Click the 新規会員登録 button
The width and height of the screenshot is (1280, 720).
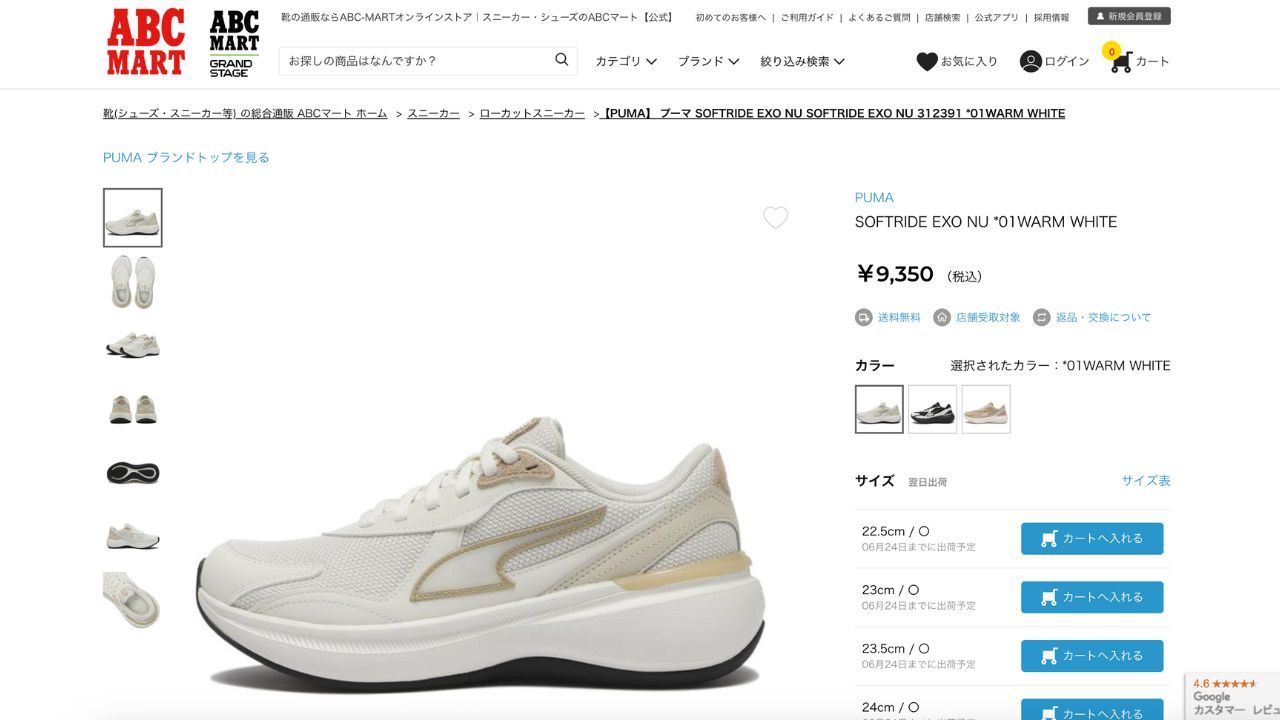(x=1129, y=17)
